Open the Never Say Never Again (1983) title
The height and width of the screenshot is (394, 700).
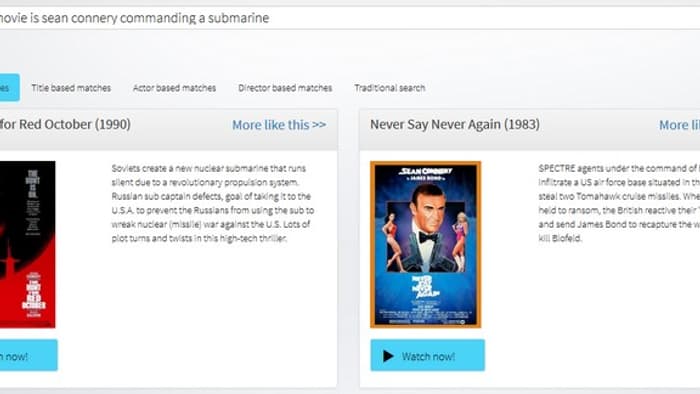454,124
